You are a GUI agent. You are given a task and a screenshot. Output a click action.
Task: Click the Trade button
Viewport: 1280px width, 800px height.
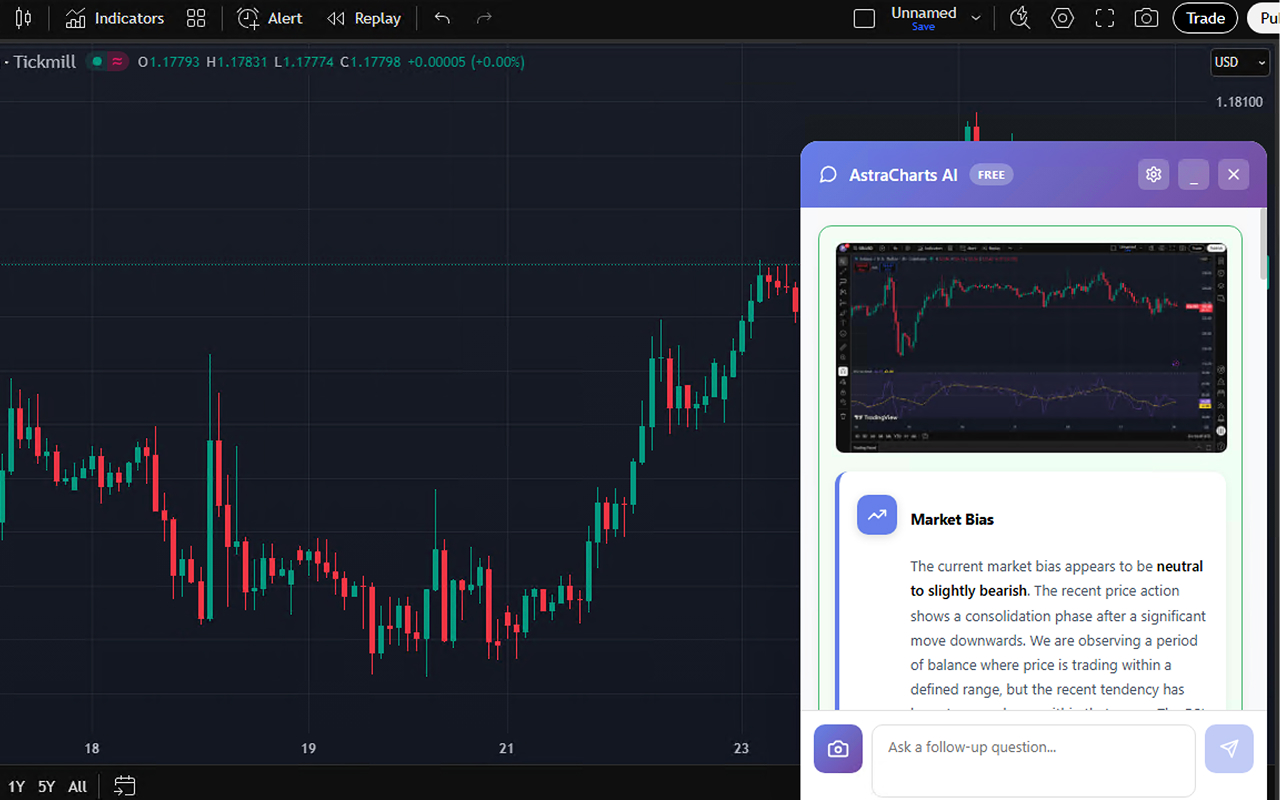pyautogui.click(x=1205, y=18)
